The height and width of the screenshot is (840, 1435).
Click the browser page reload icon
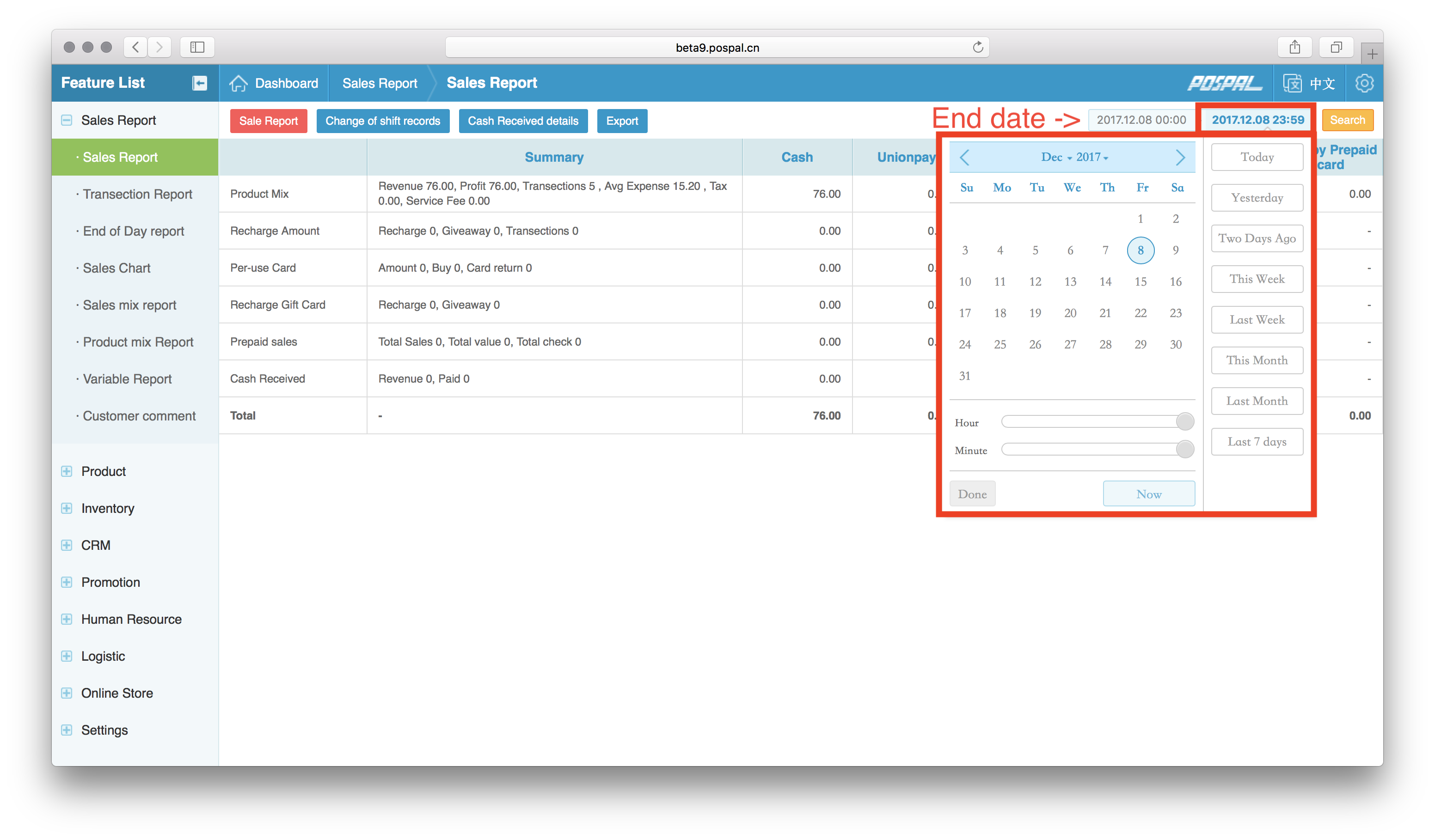(x=977, y=47)
